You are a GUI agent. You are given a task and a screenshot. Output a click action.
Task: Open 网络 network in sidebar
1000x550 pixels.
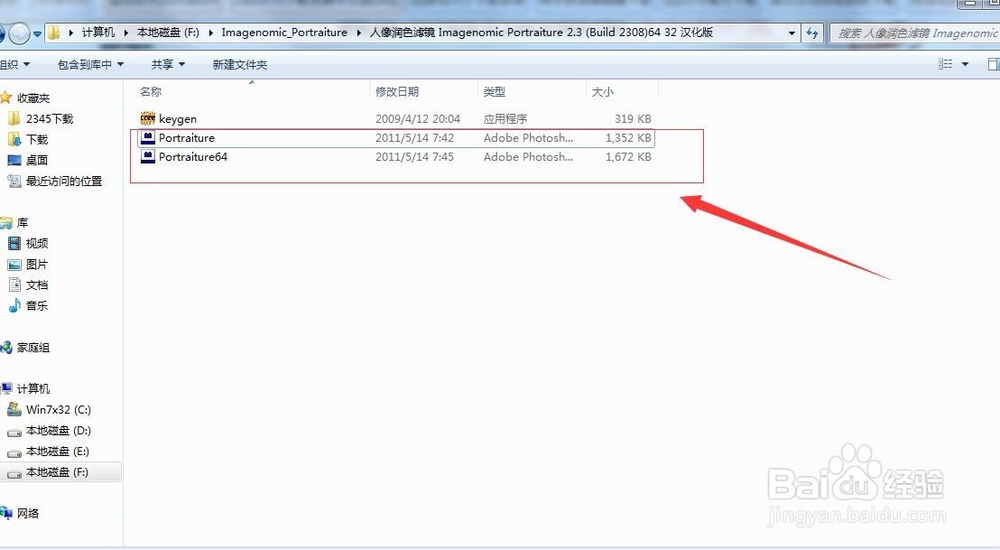click(x=27, y=513)
